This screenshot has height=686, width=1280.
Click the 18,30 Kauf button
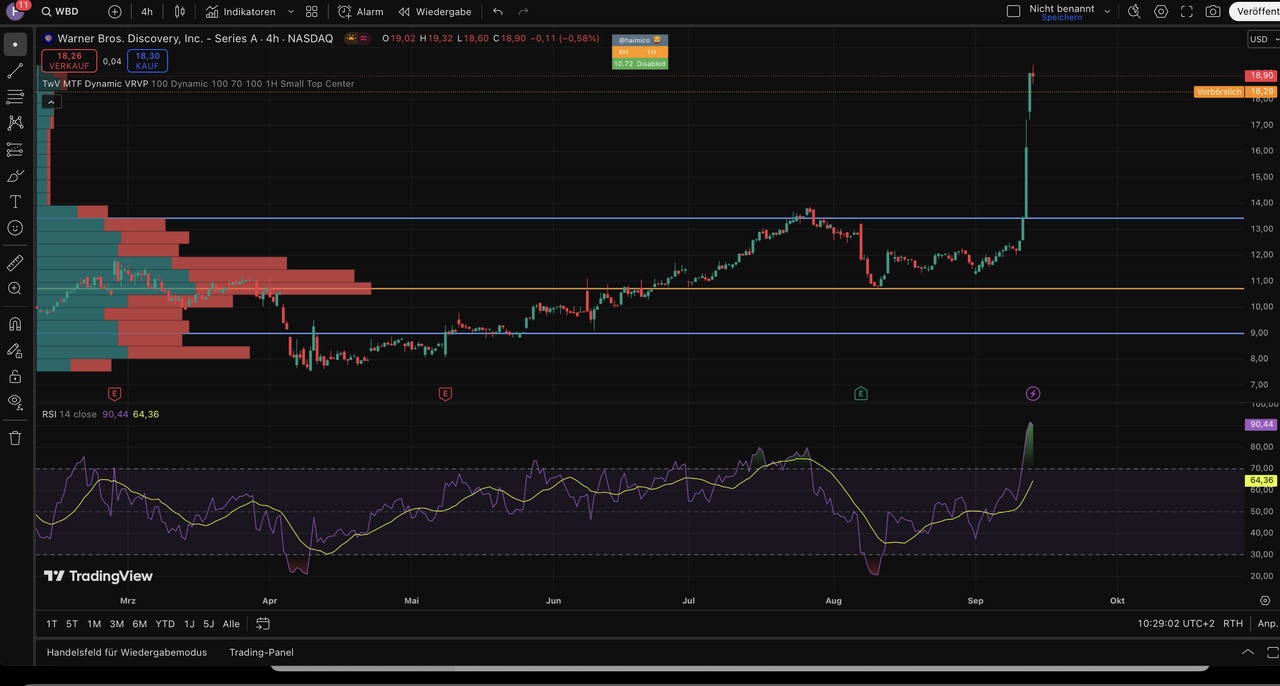point(148,61)
